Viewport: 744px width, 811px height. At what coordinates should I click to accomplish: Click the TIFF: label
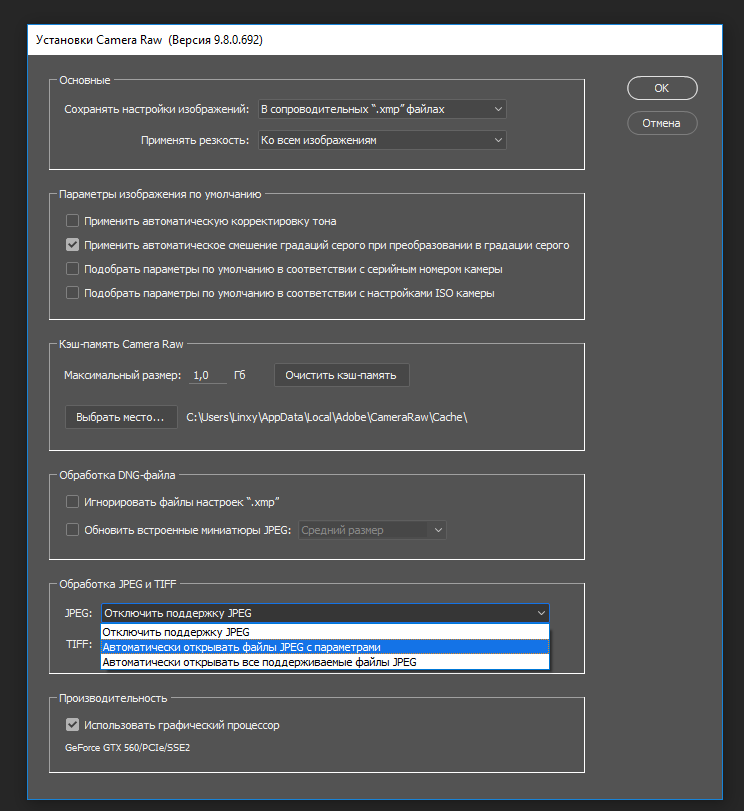pos(79,644)
